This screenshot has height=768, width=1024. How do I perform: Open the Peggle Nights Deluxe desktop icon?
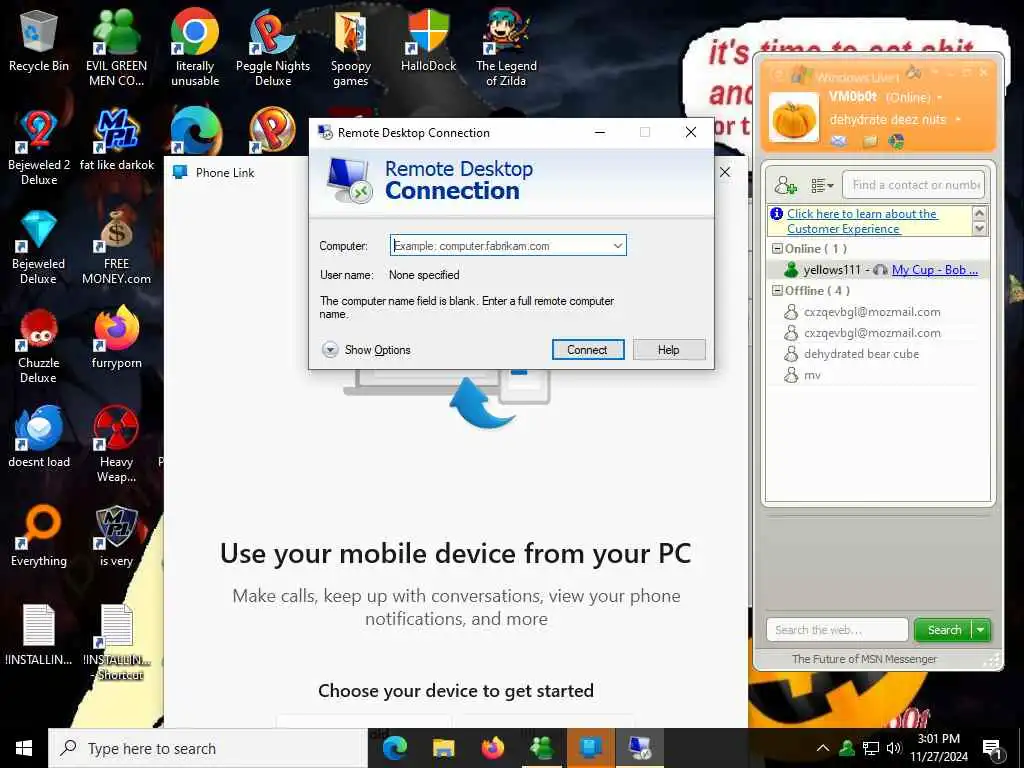272,48
